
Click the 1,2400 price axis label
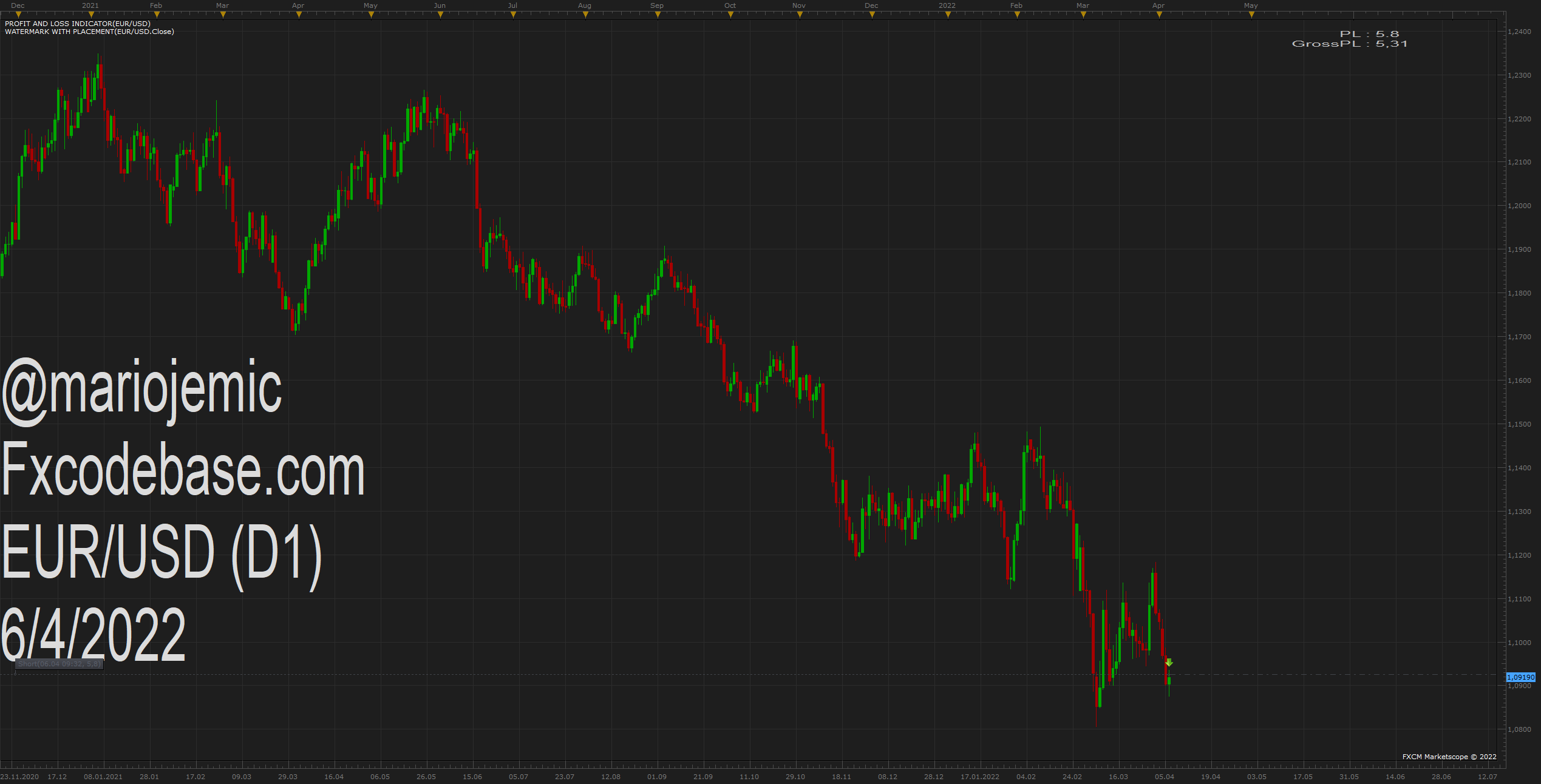pos(1519,32)
